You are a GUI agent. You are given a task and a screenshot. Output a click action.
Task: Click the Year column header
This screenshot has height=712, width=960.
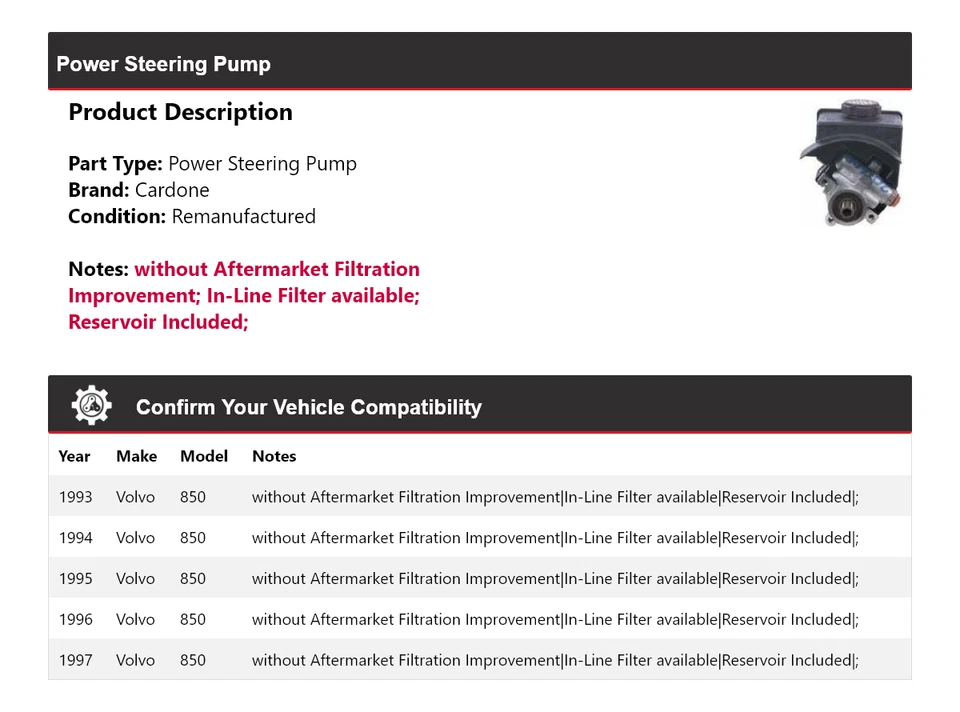(x=74, y=456)
